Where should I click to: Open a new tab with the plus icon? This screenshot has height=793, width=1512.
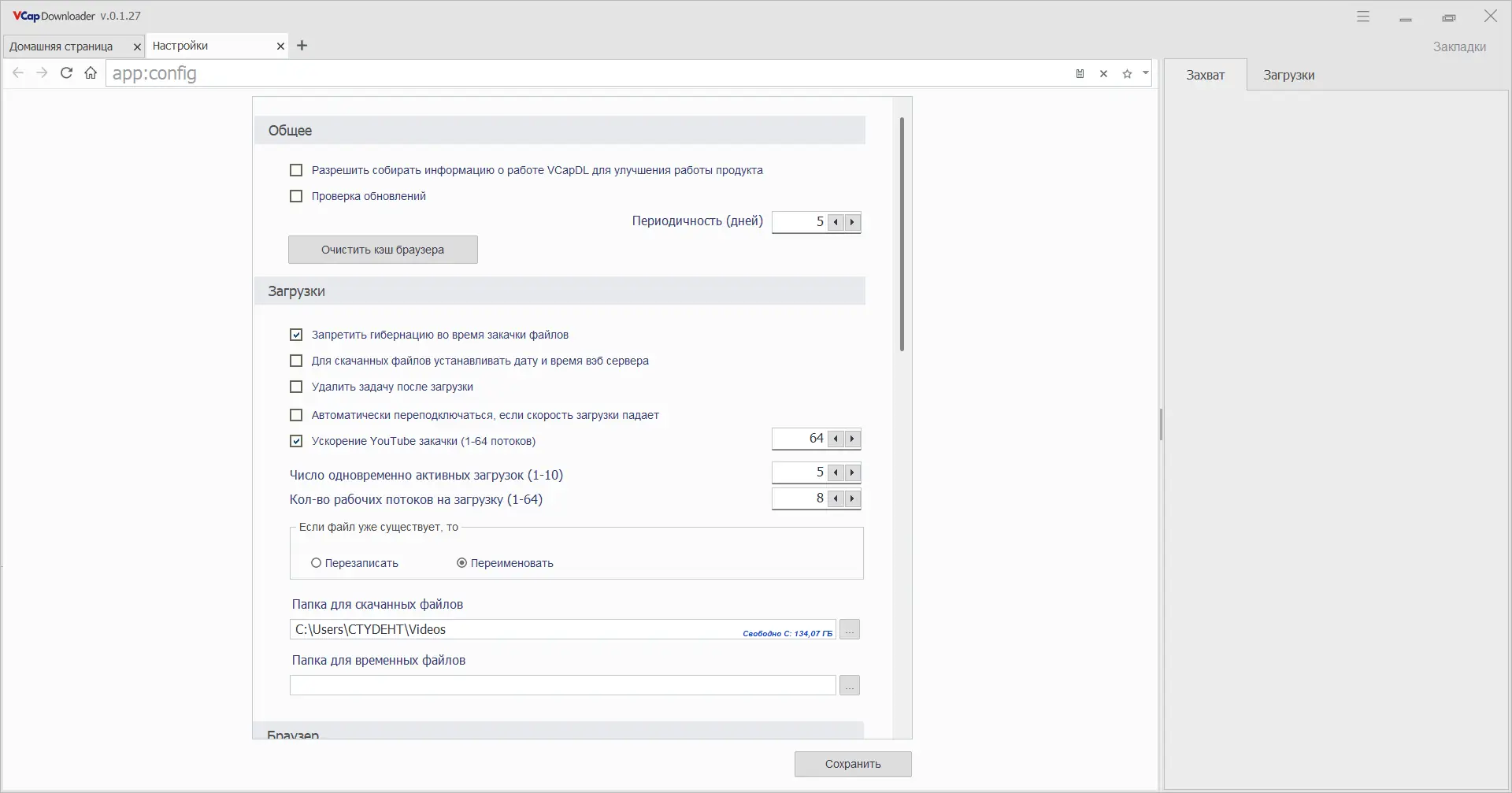coord(302,46)
